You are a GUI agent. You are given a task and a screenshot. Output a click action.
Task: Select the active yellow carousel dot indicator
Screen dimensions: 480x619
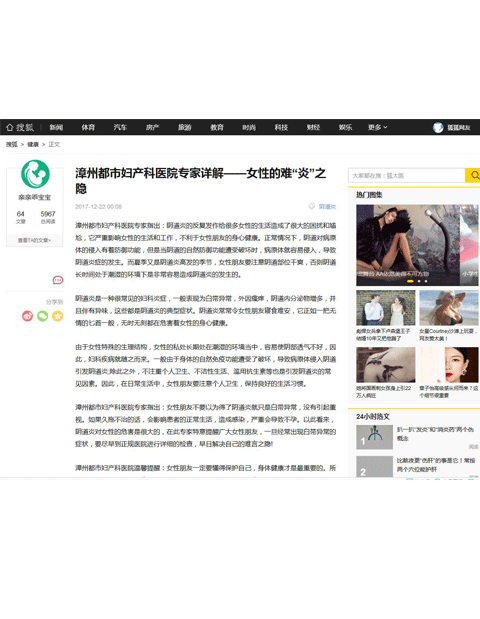pos(410,281)
